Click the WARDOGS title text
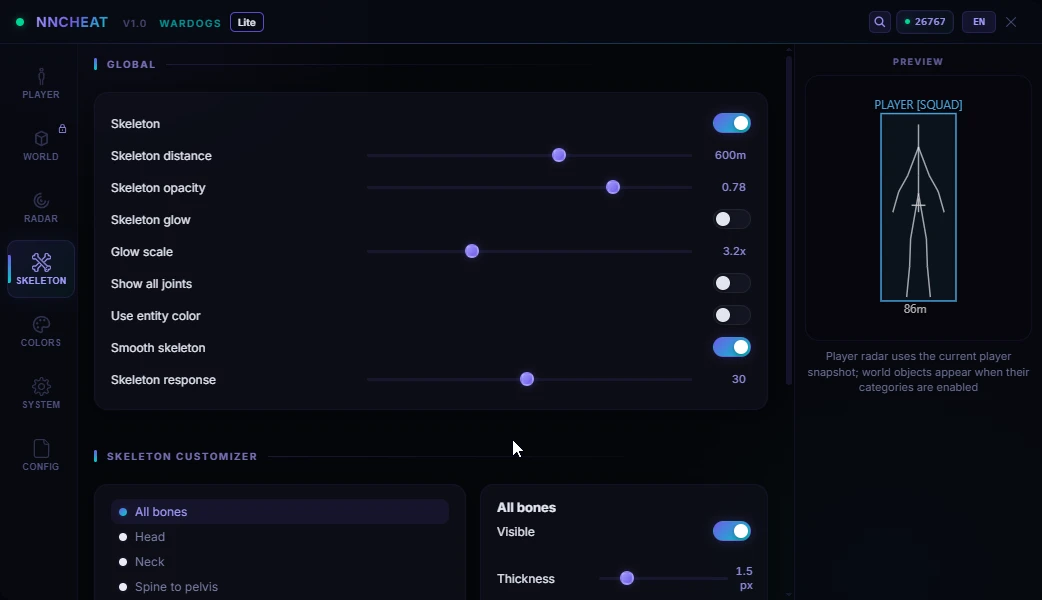Viewport: 1042px width, 600px height. click(190, 23)
